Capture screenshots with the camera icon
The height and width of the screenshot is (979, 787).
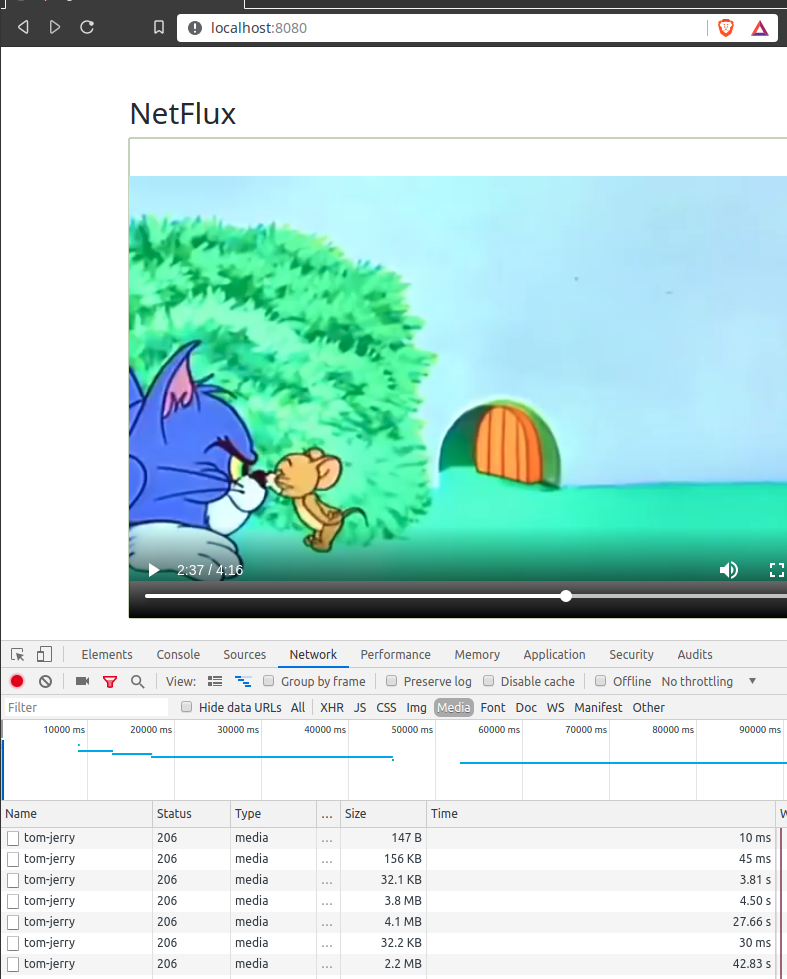tap(82, 681)
